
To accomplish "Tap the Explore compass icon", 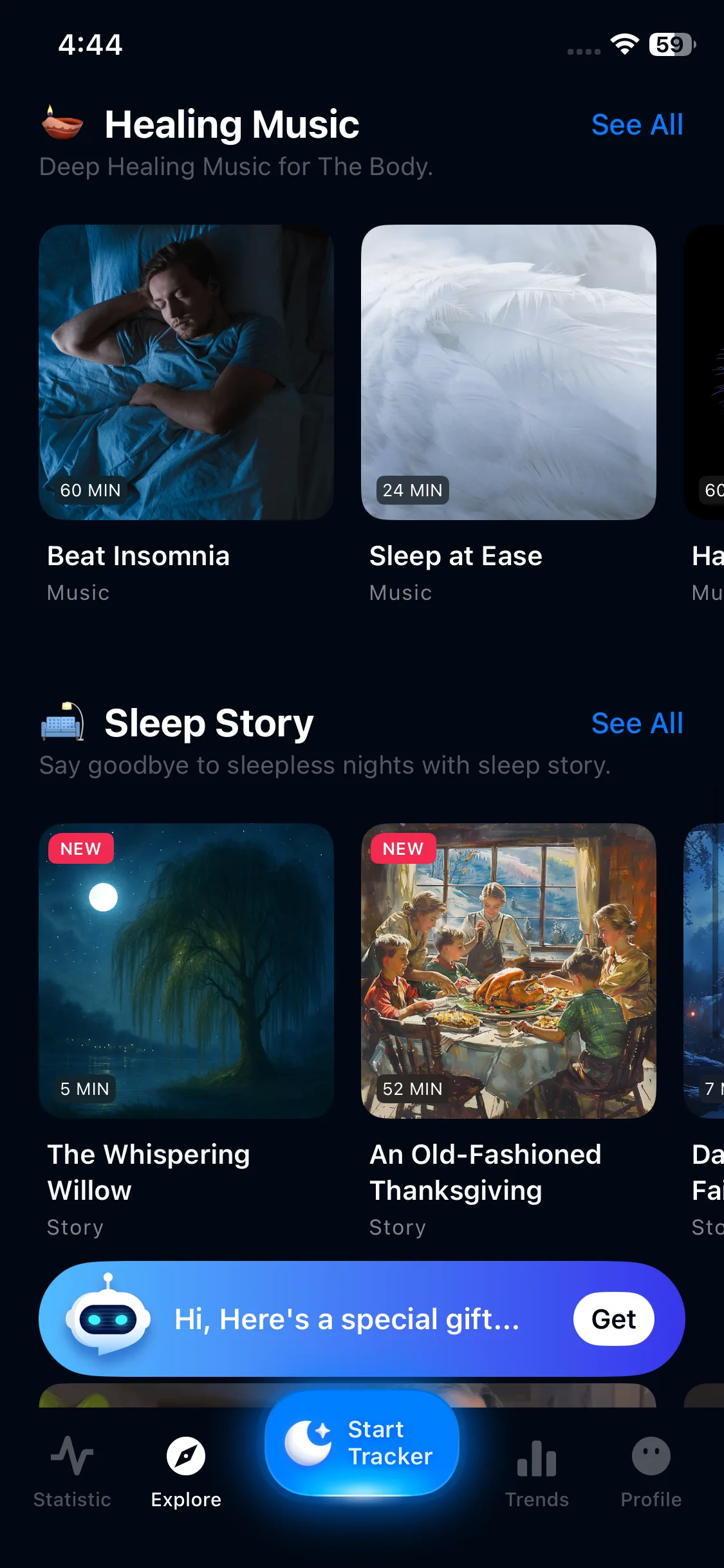I will point(186,1456).
